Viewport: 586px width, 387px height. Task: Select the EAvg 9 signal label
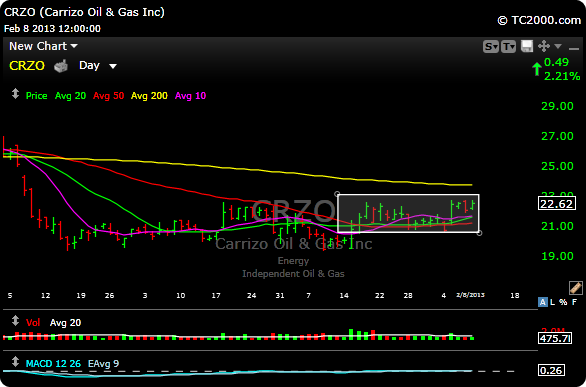104,363
